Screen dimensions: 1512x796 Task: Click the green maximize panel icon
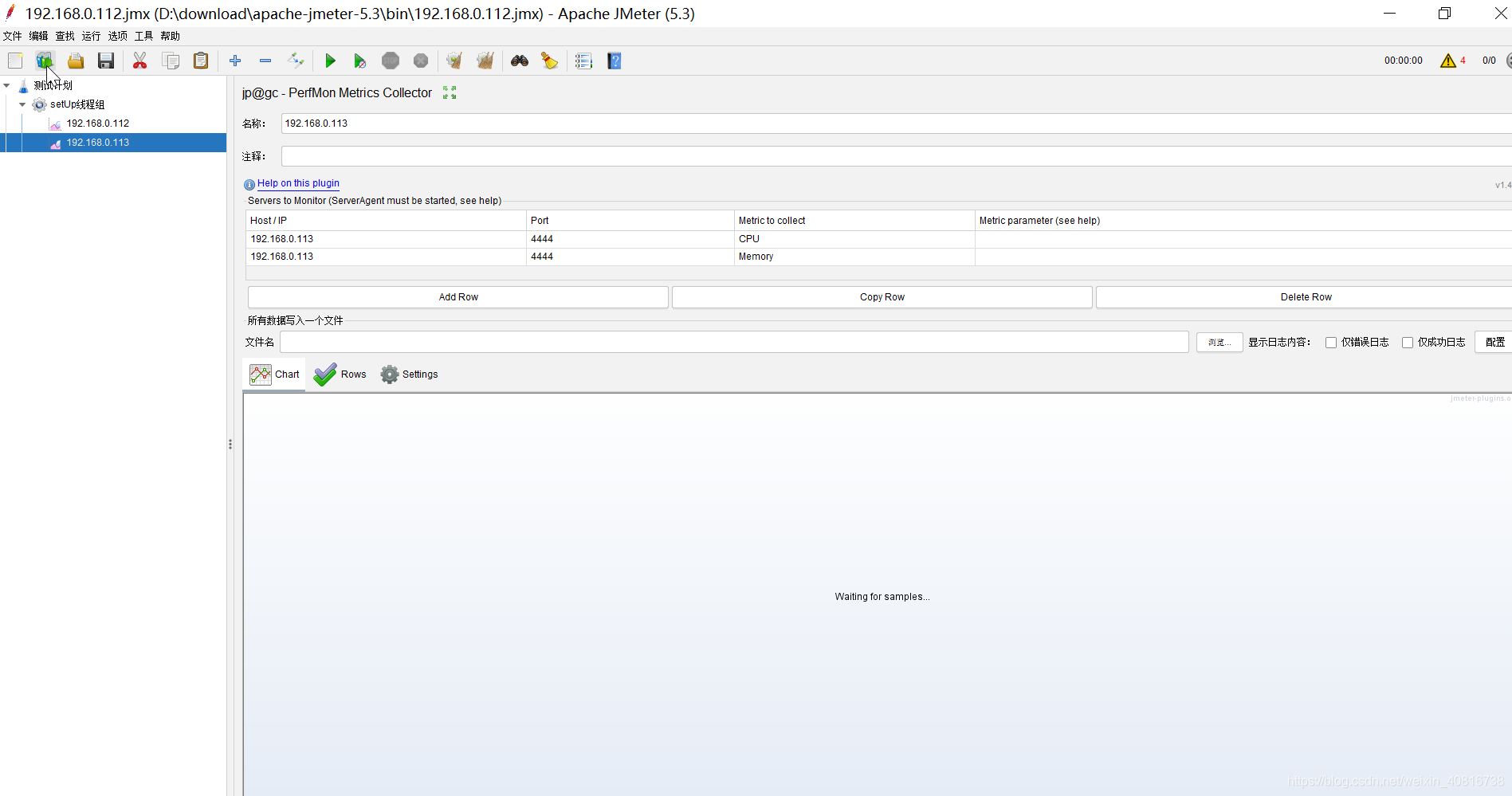coord(450,92)
